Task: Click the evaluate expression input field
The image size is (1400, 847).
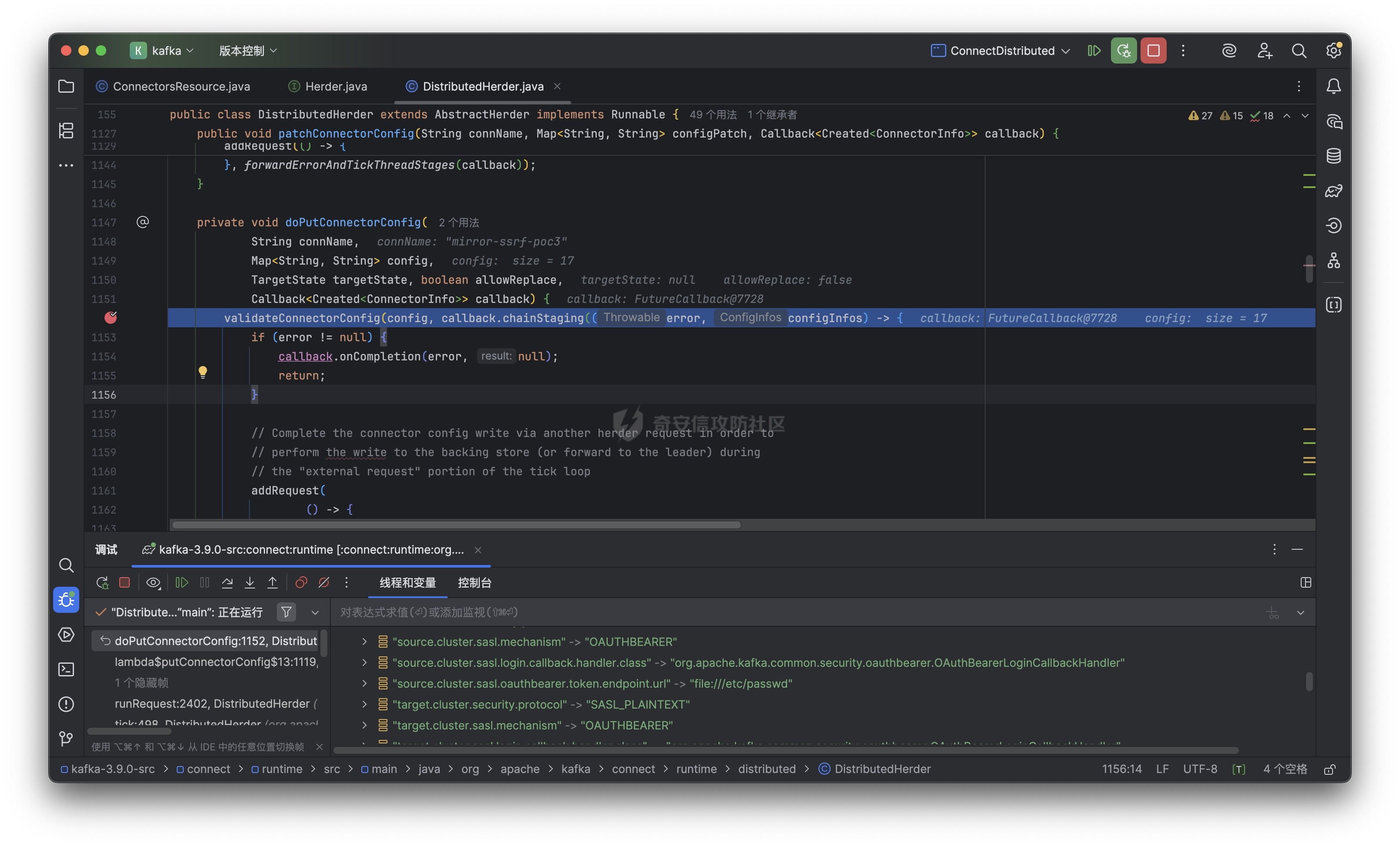Action: (x=795, y=612)
